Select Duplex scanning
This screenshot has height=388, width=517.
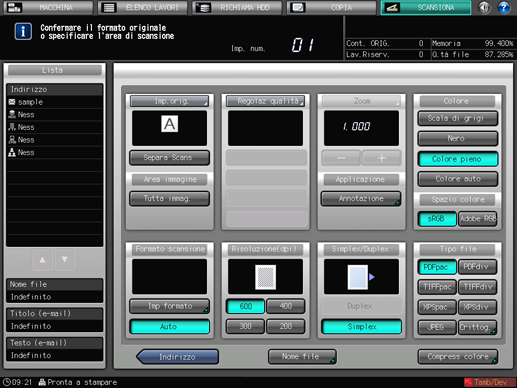[361, 306]
